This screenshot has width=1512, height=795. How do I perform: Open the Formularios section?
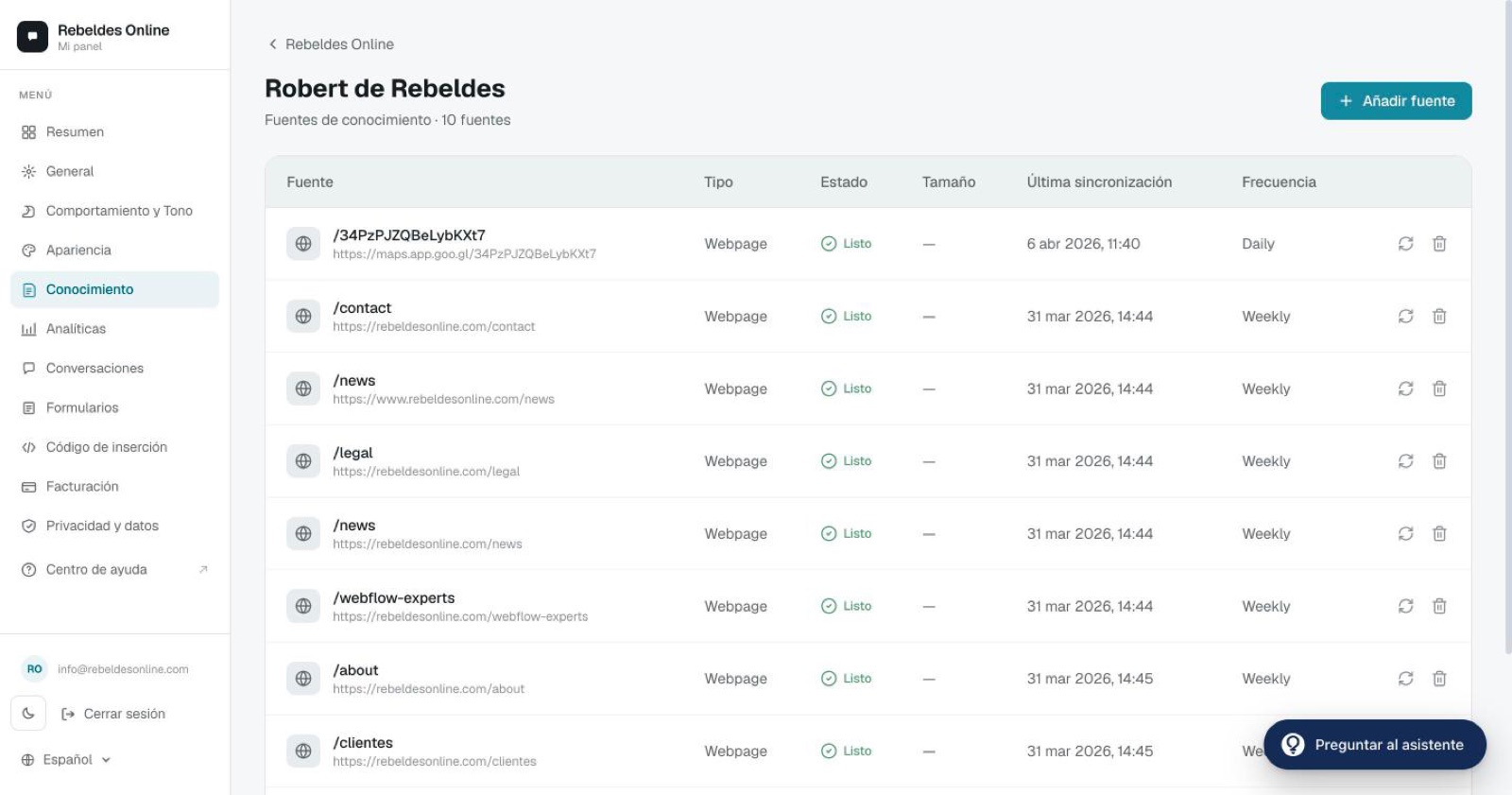114,408
